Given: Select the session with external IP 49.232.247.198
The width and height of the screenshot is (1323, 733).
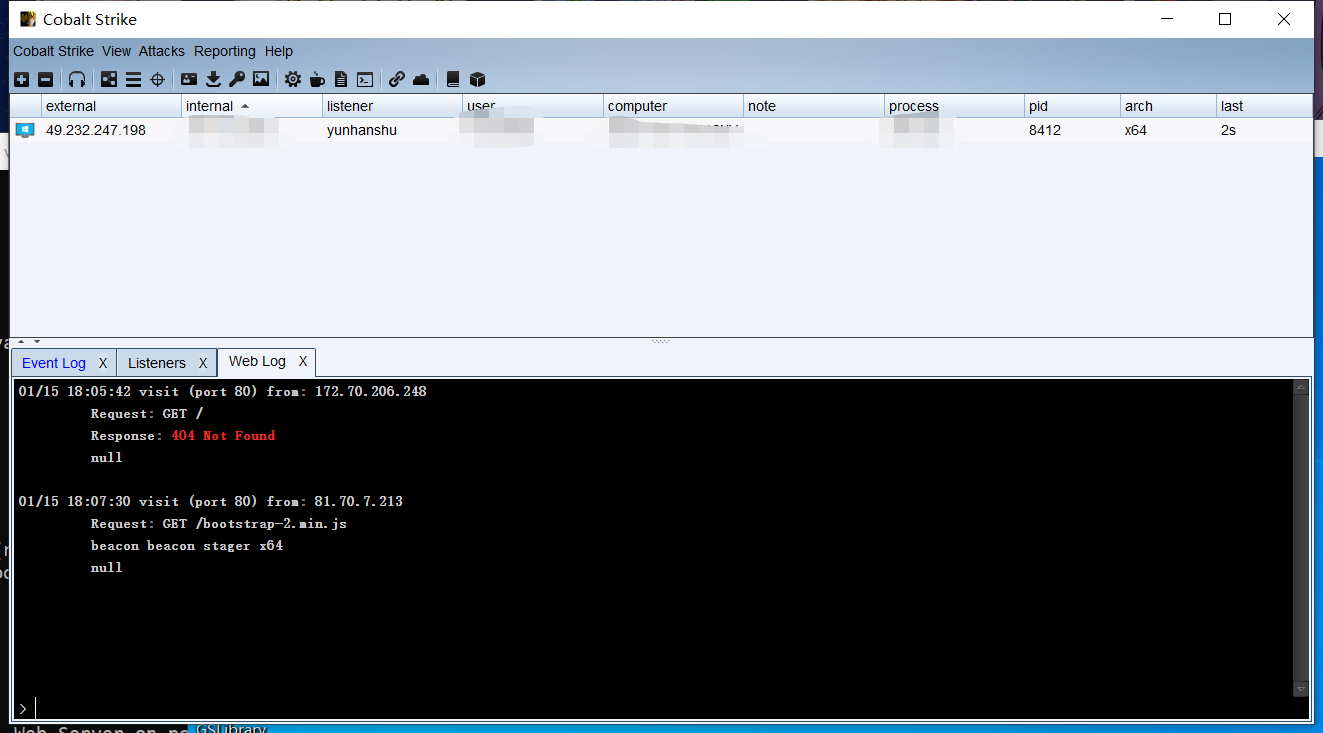Looking at the screenshot, I should [x=96, y=130].
